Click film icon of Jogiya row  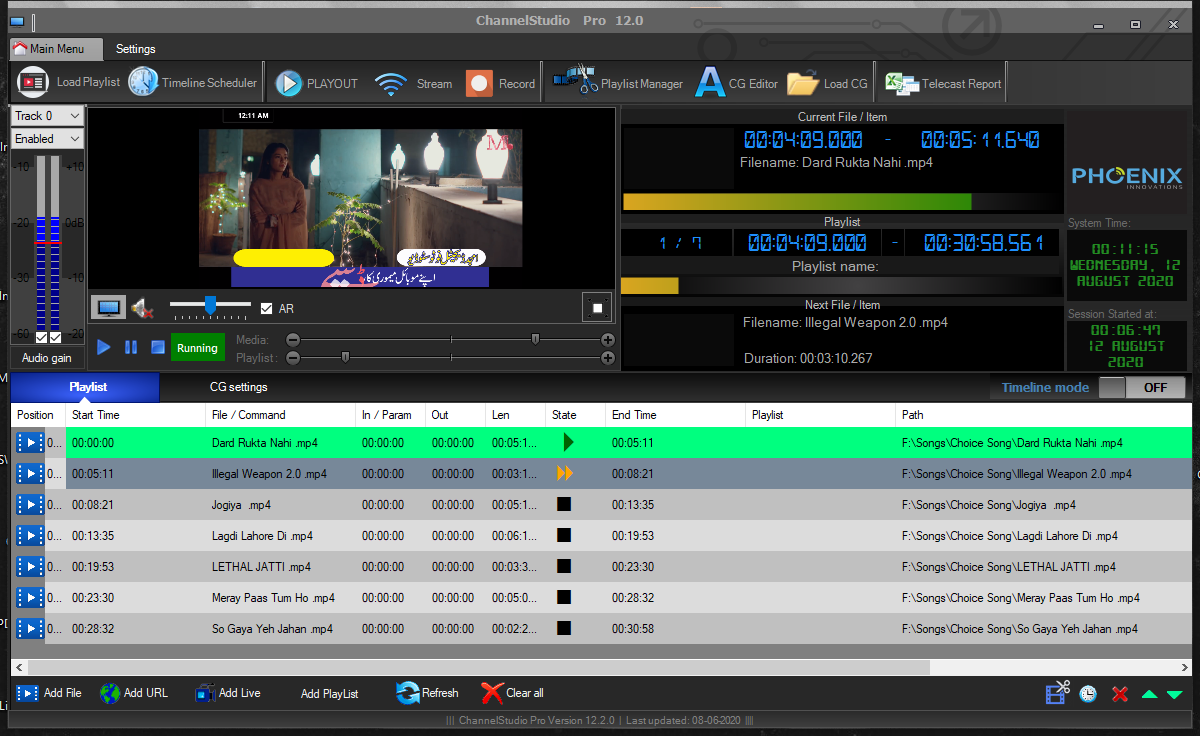pyautogui.click(x=30, y=504)
